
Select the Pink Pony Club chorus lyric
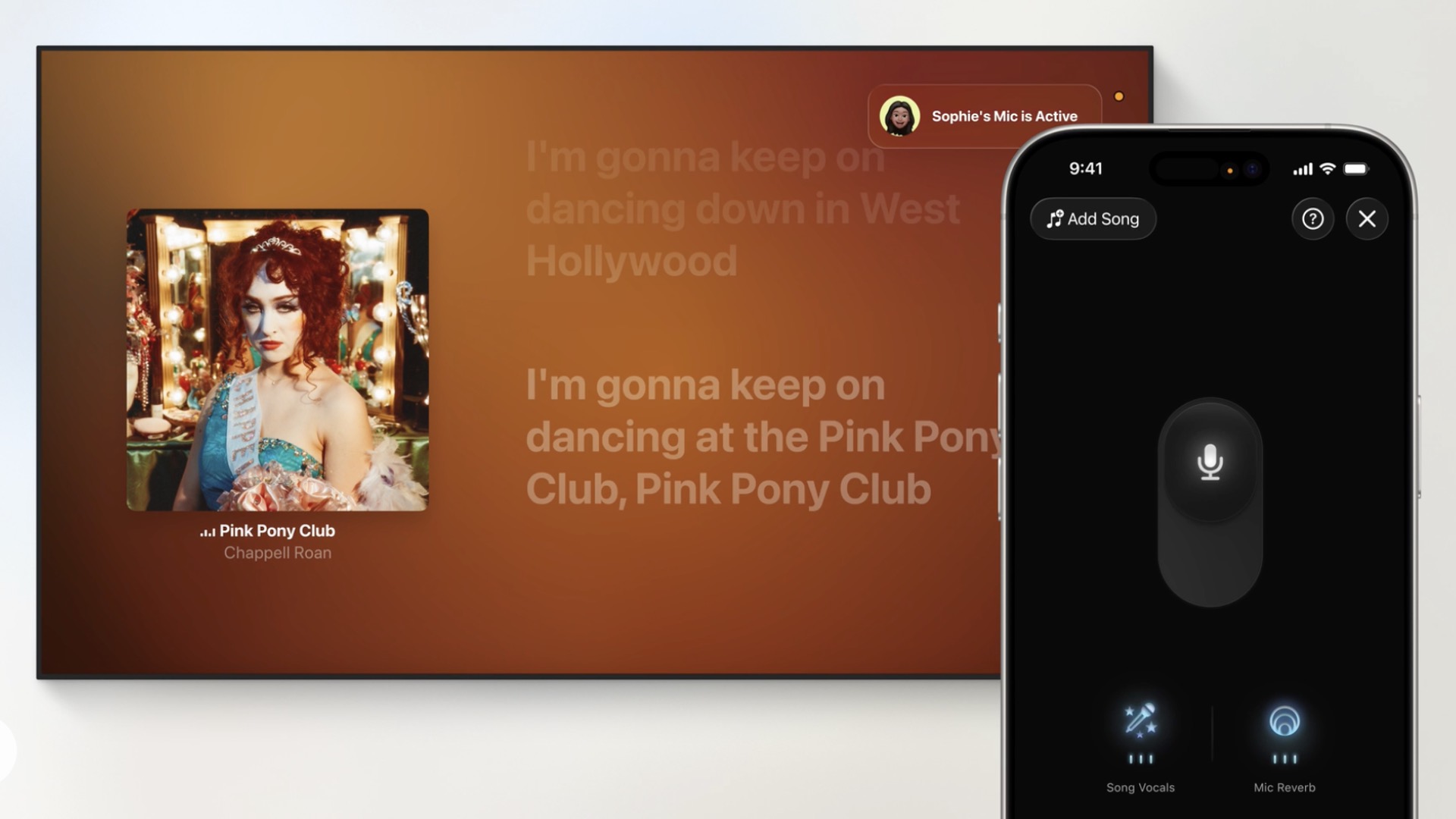pyautogui.click(x=758, y=438)
